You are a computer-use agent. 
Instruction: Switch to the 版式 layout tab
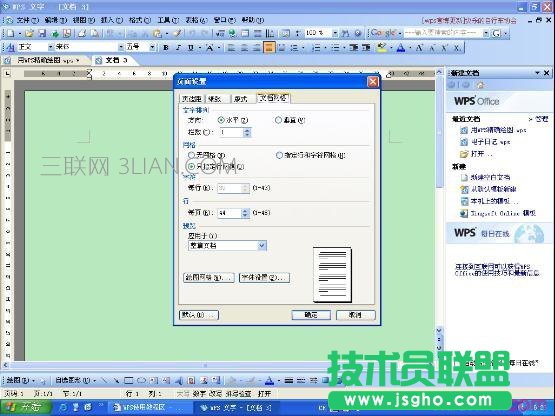(242, 99)
